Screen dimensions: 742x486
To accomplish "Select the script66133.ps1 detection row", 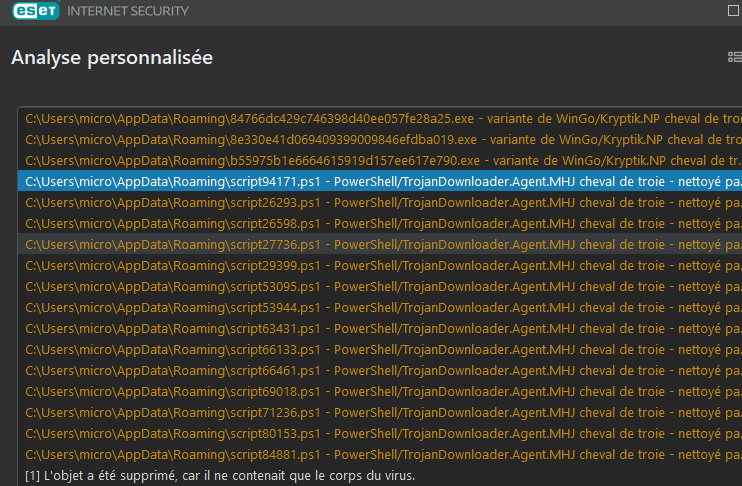I will tap(380, 350).
